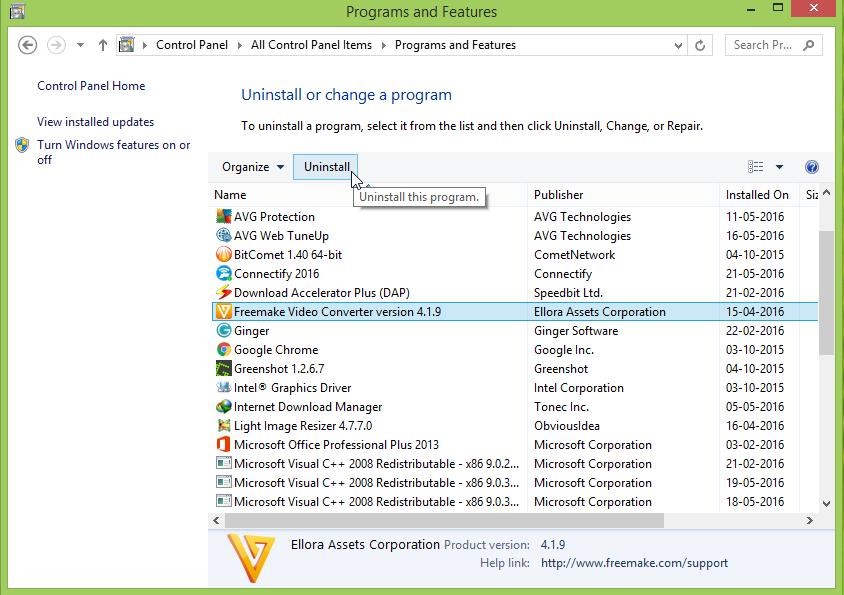Click the horizontal scrollbar left arrow
844x595 pixels.
(x=216, y=521)
